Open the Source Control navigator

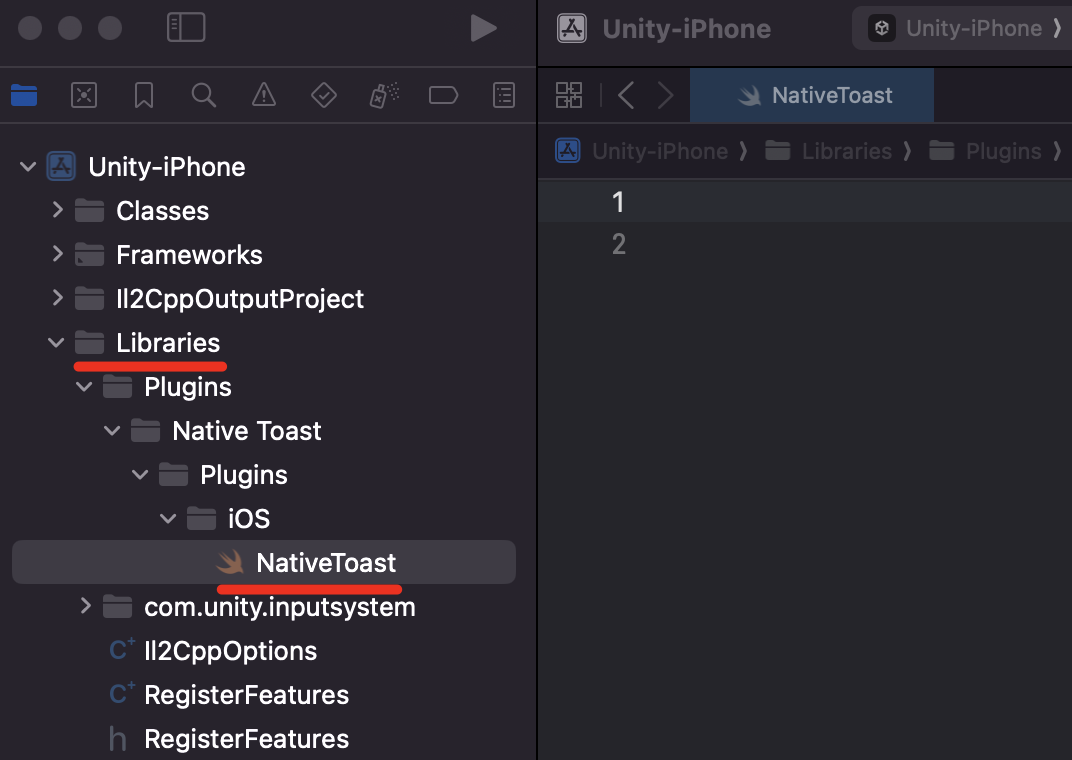(84, 95)
